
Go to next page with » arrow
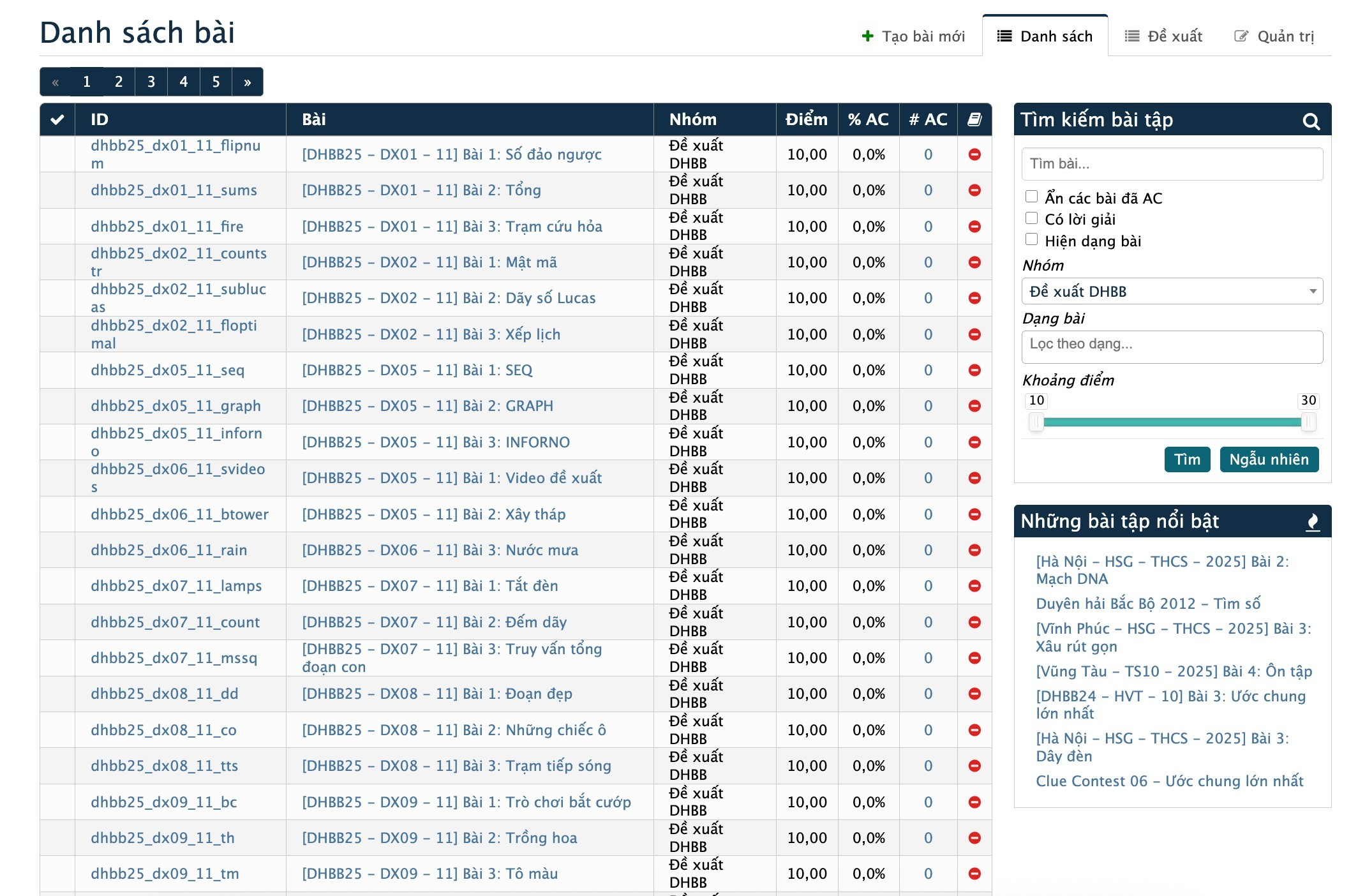(248, 82)
